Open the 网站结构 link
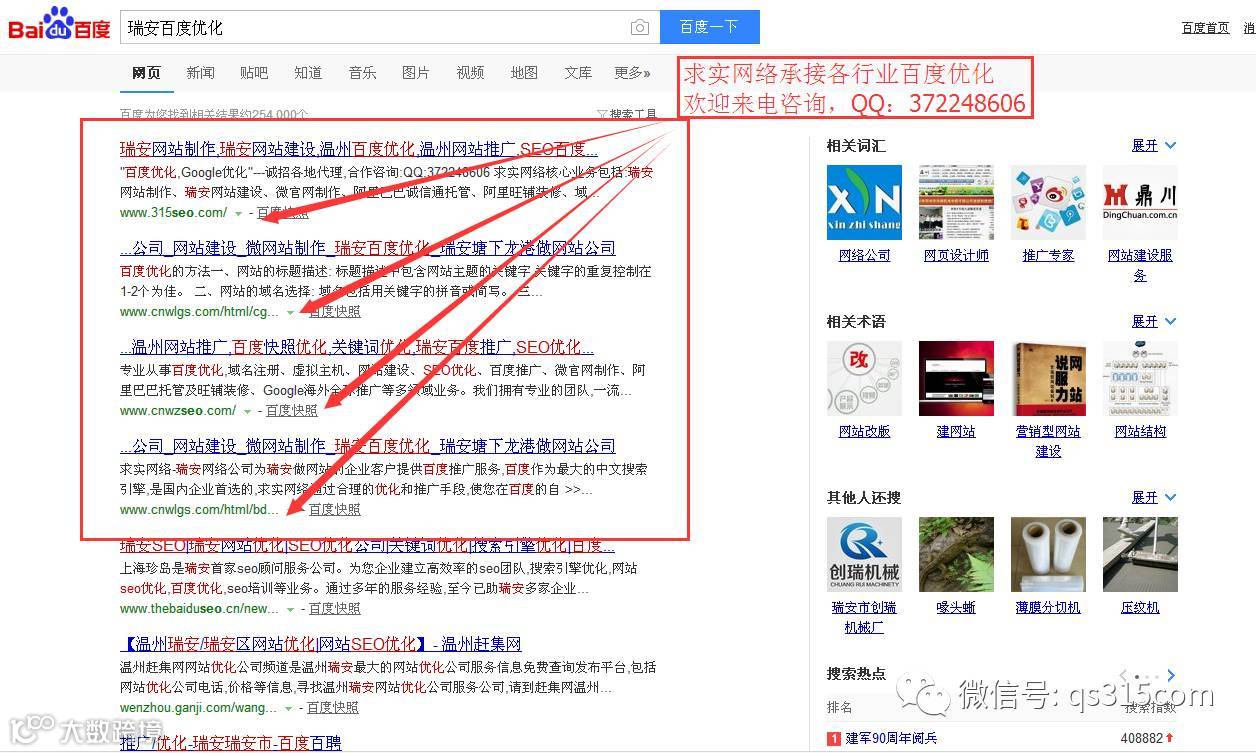1256x753 pixels. (x=1140, y=432)
